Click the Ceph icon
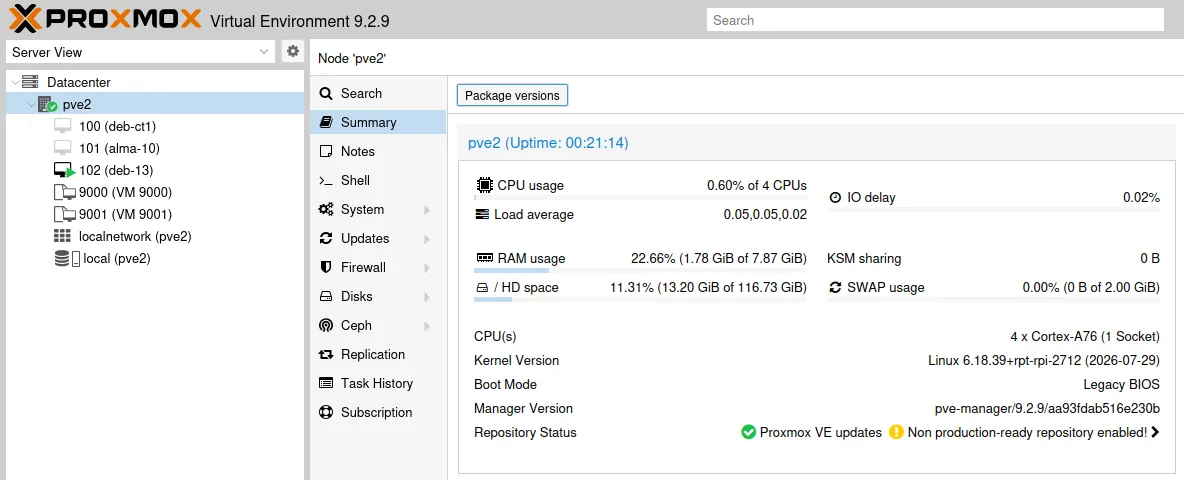The image size is (1184, 480). (x=326, y=325)
